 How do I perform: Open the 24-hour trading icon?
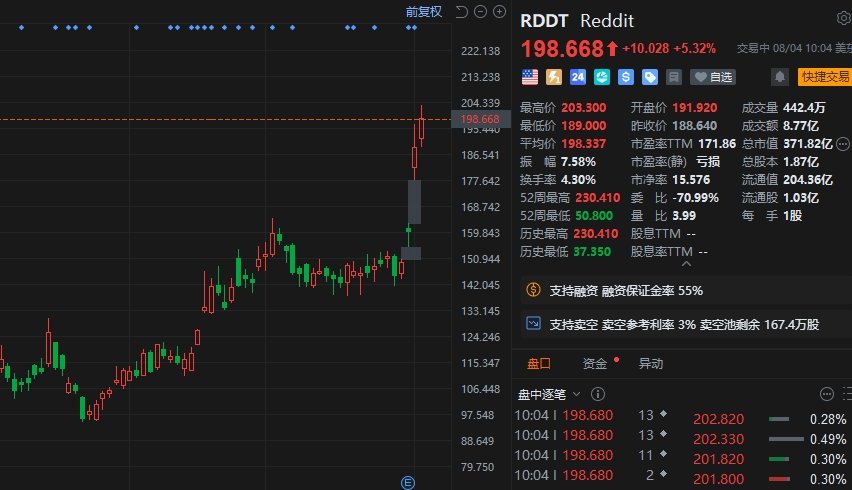tap(578, 77)
